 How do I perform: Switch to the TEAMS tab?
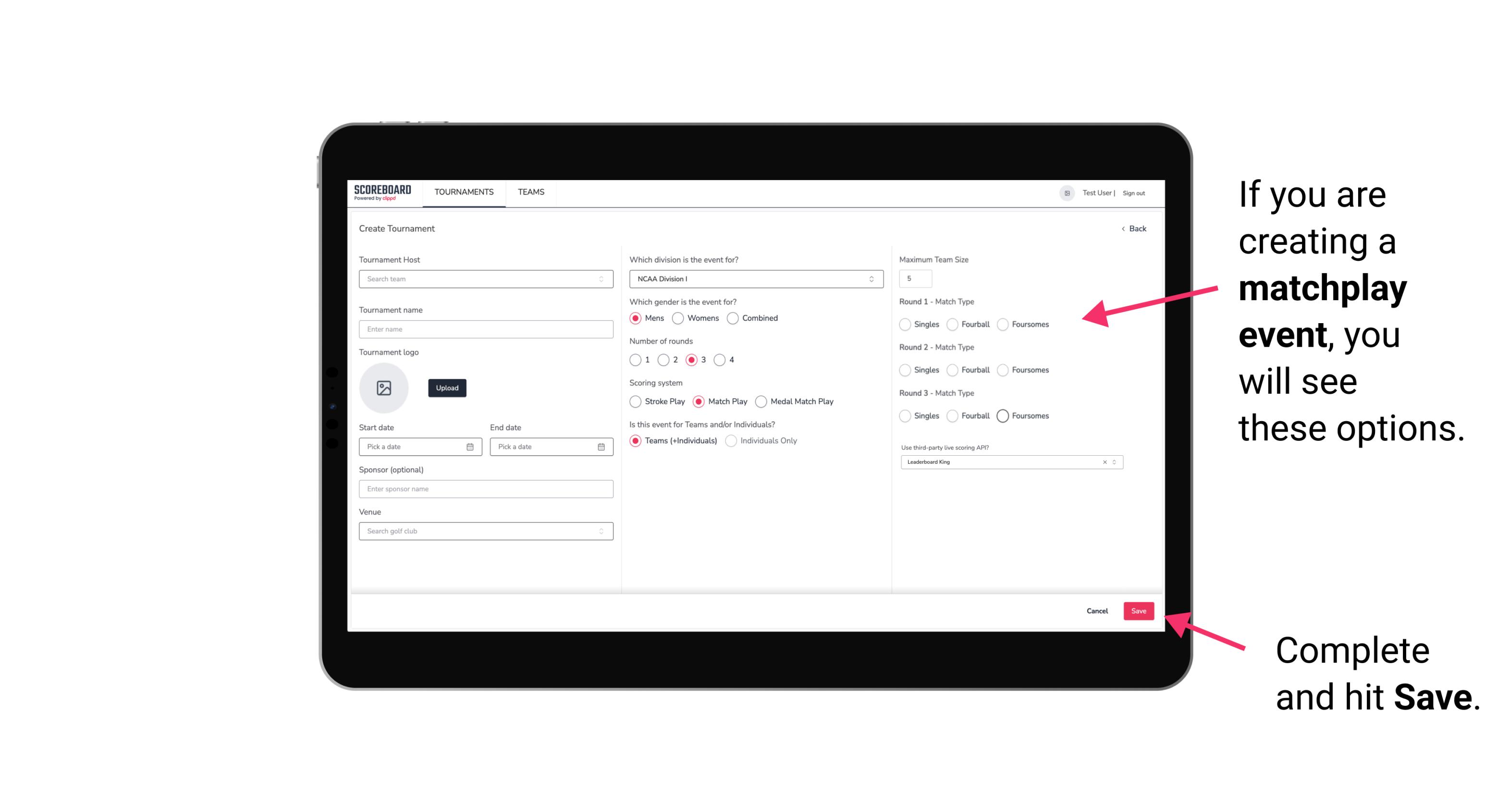[531, 192]
